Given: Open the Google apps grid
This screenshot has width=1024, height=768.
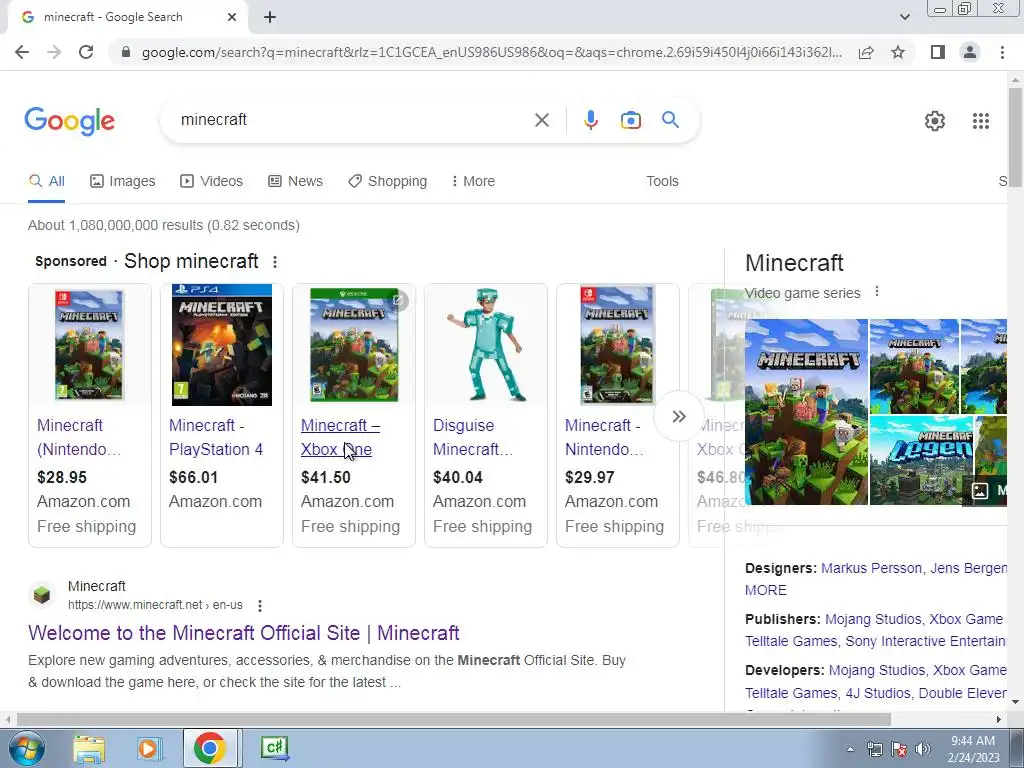Looking at the screenshot, I should point(980,121).
